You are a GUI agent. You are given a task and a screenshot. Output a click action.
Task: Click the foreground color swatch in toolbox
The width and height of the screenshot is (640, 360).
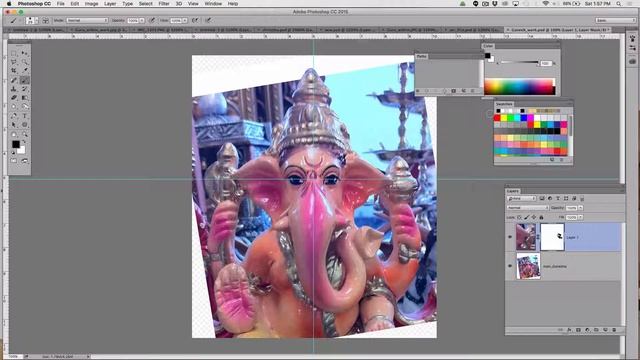point(16,144)
